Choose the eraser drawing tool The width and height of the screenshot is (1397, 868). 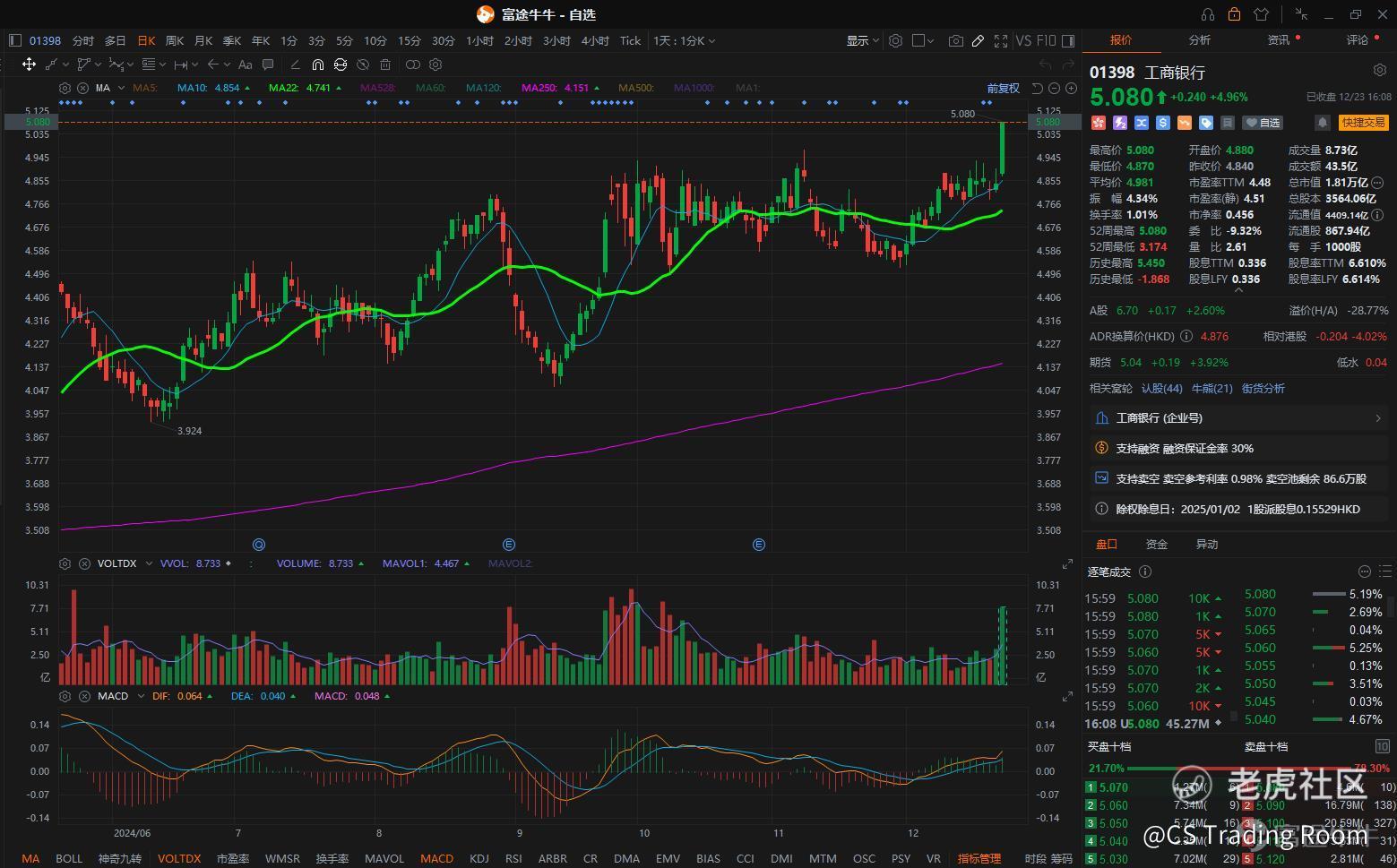(295, 64)
